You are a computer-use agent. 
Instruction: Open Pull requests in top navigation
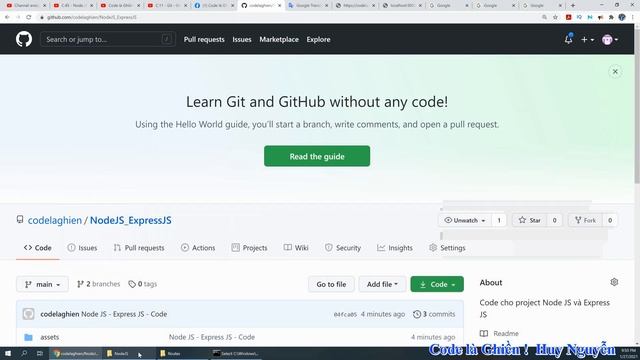point(204,40)
